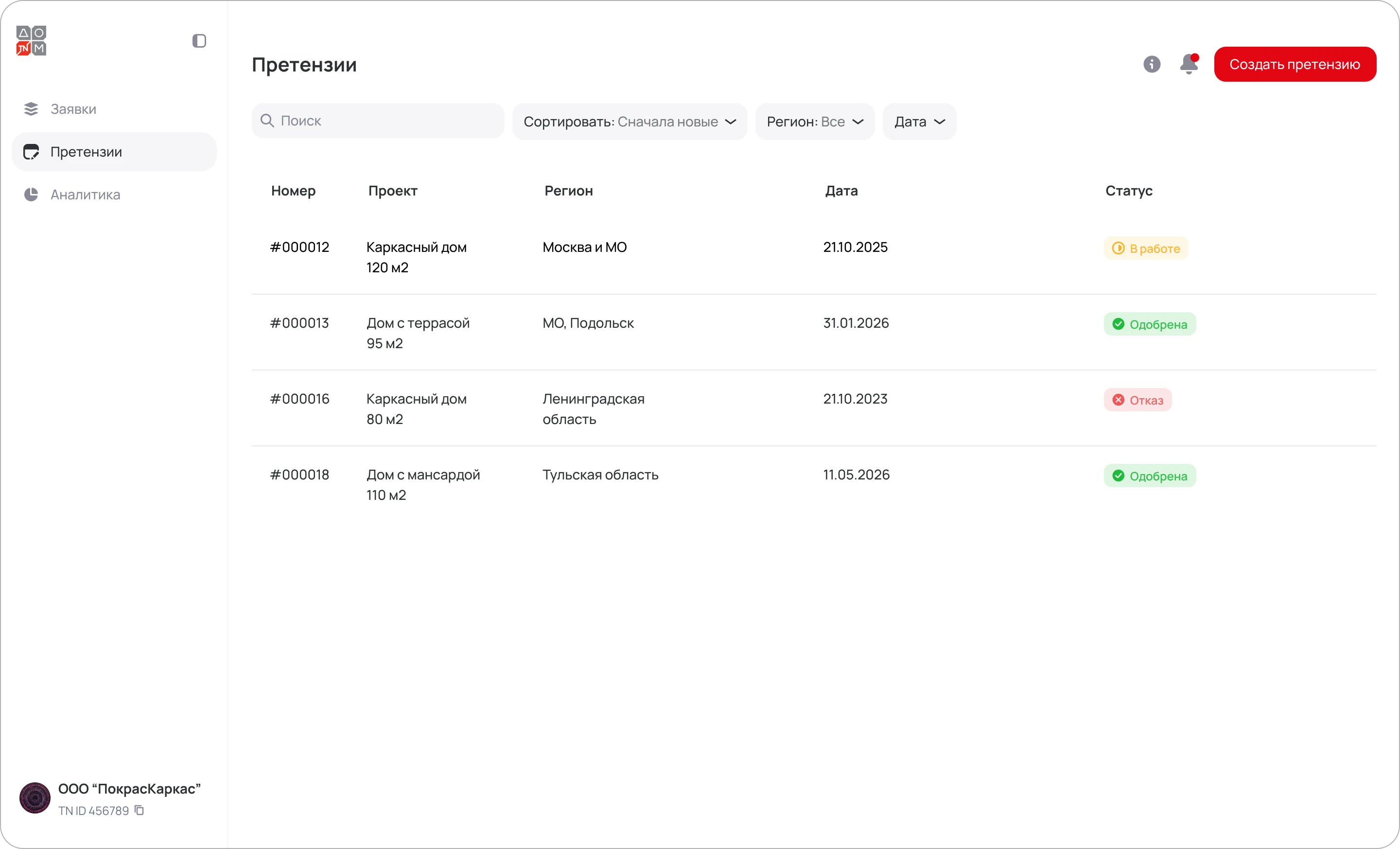Click the В работе status badge

tap(1145, 248)
